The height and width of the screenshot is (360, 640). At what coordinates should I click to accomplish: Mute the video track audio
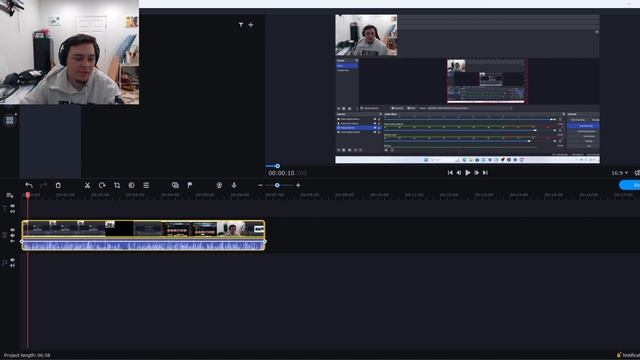pos(13,236)
